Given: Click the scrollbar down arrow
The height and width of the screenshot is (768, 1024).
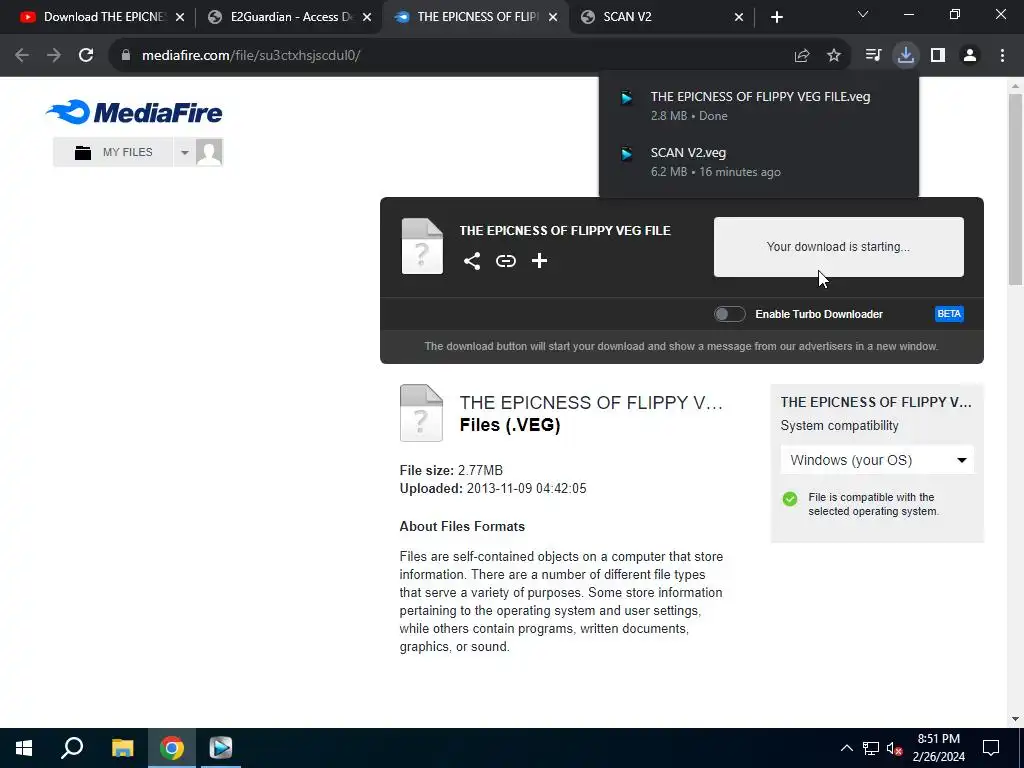Looking at the screenshot, I should click(x=1015, y=718).
